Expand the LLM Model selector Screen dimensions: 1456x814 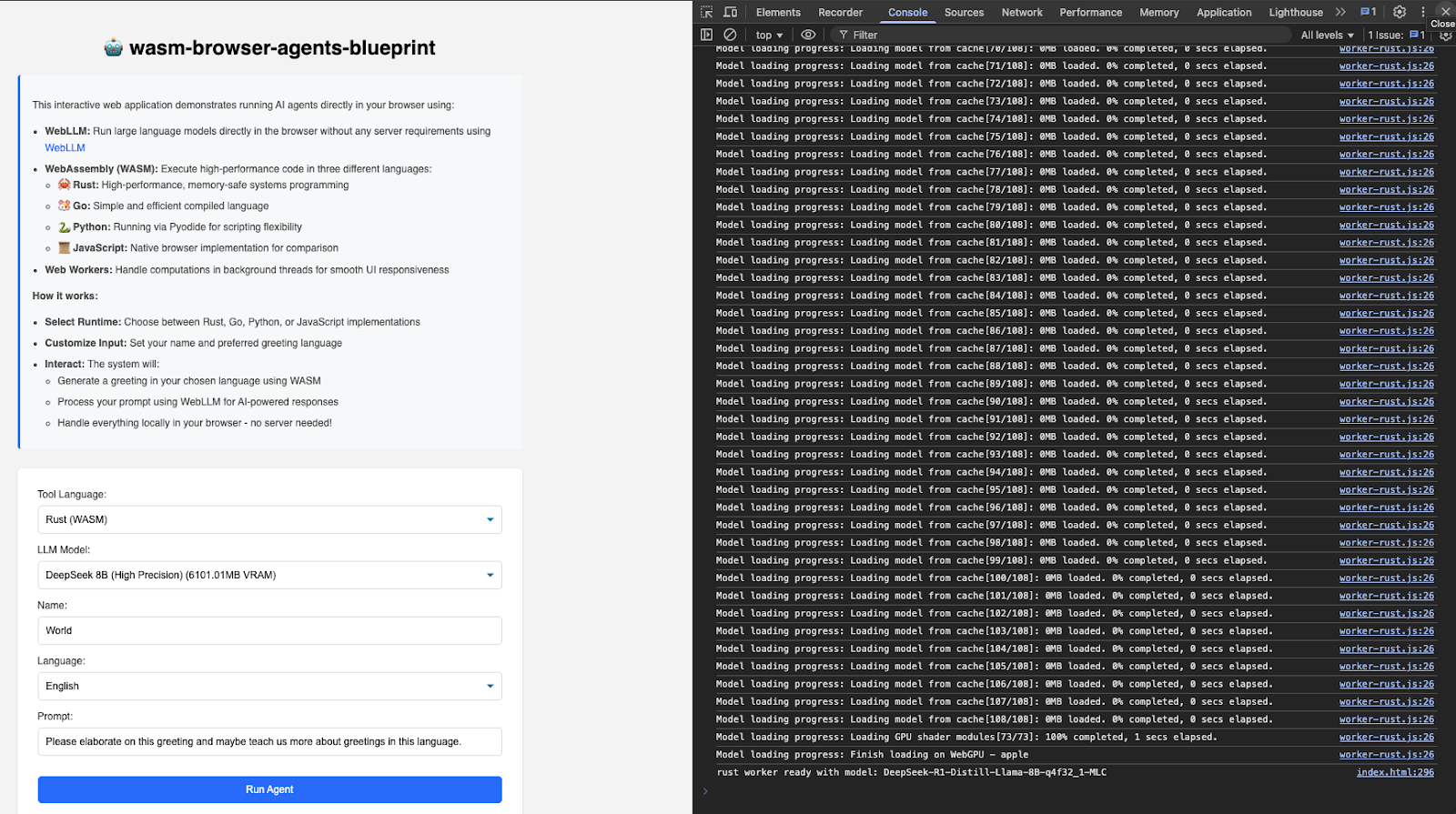point(269,575)
